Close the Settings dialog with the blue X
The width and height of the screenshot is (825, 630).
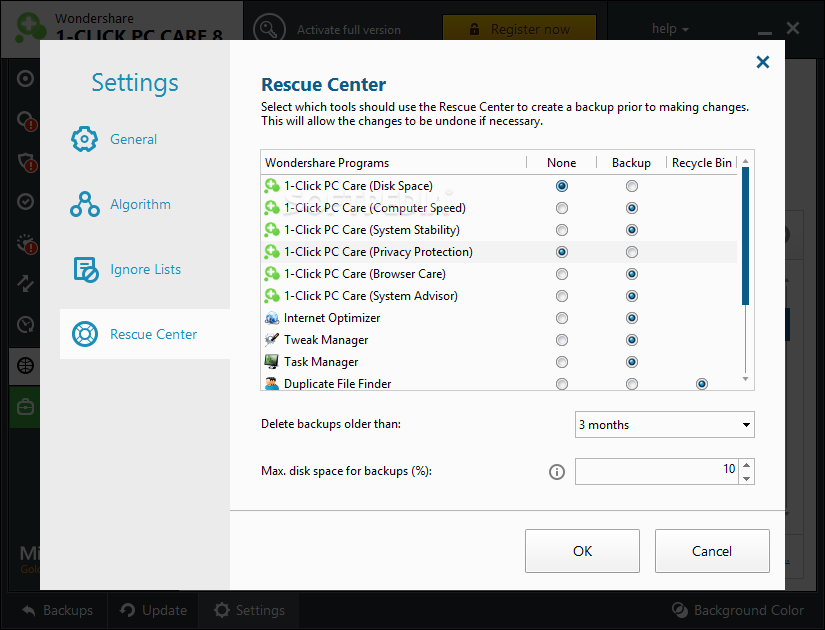pyautogui.click(x=762, y=62)
